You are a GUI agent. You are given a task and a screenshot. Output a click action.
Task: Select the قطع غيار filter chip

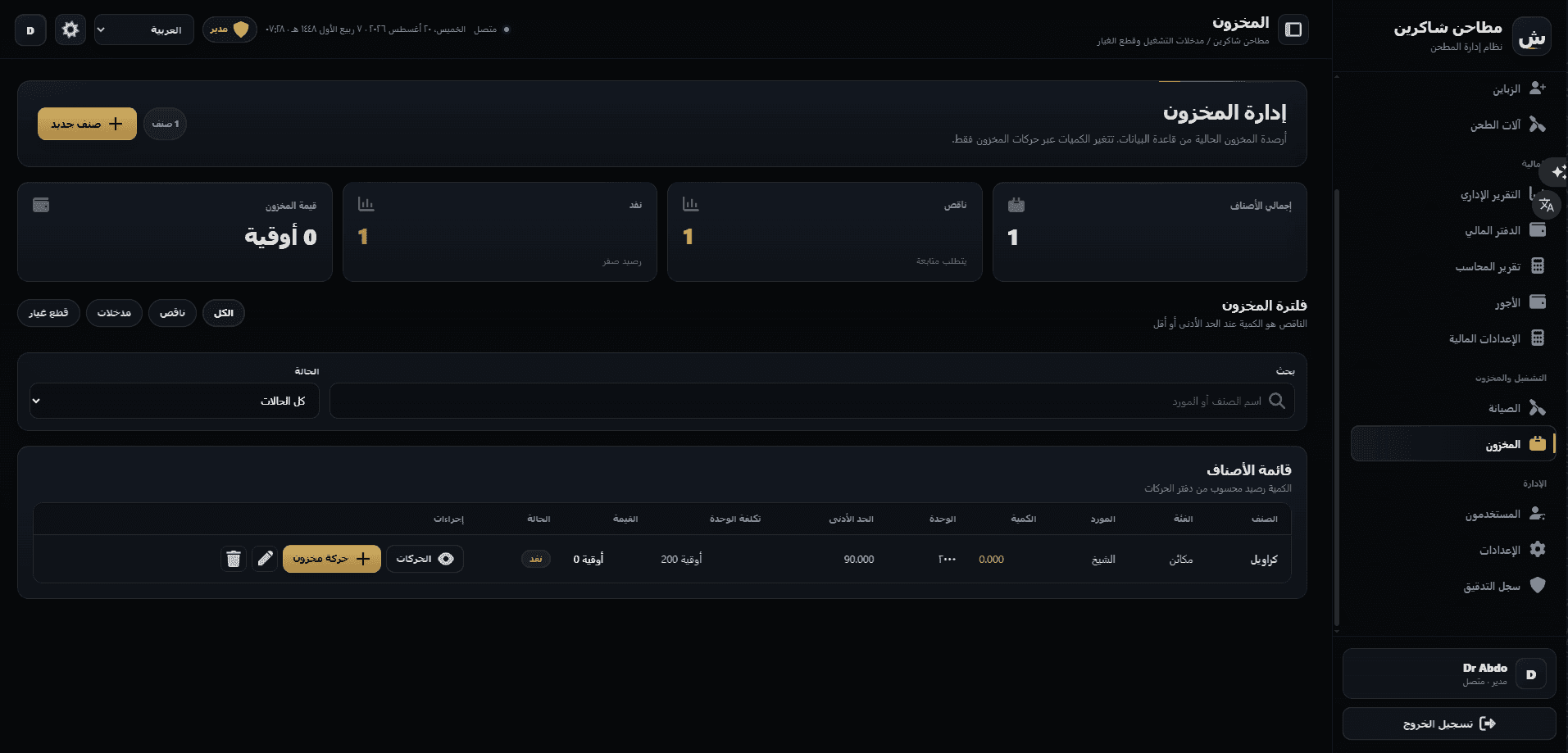click(x=48, y=313)
